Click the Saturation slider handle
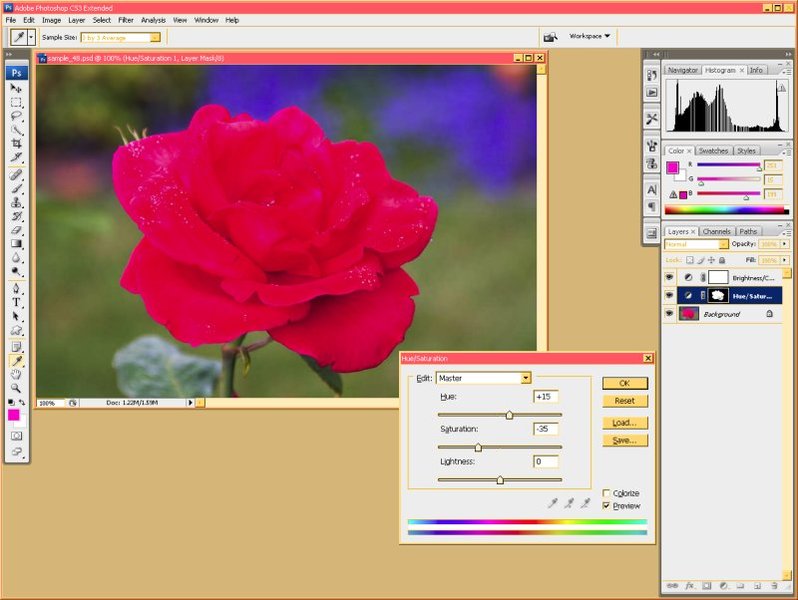 478,448
